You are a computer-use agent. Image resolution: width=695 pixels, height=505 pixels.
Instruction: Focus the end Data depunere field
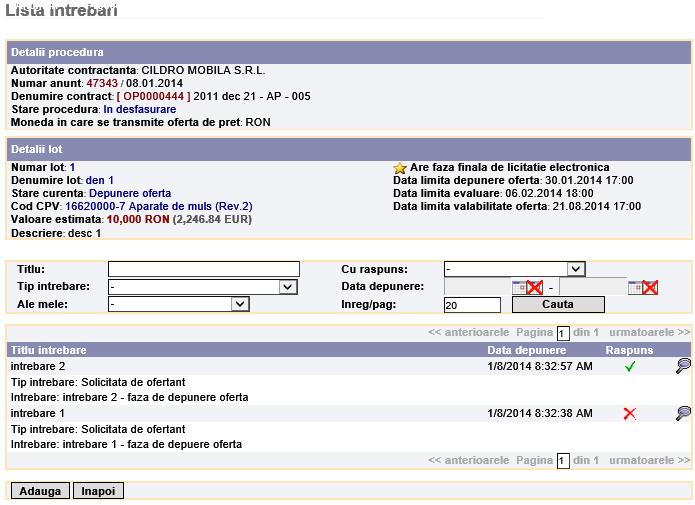593,287
